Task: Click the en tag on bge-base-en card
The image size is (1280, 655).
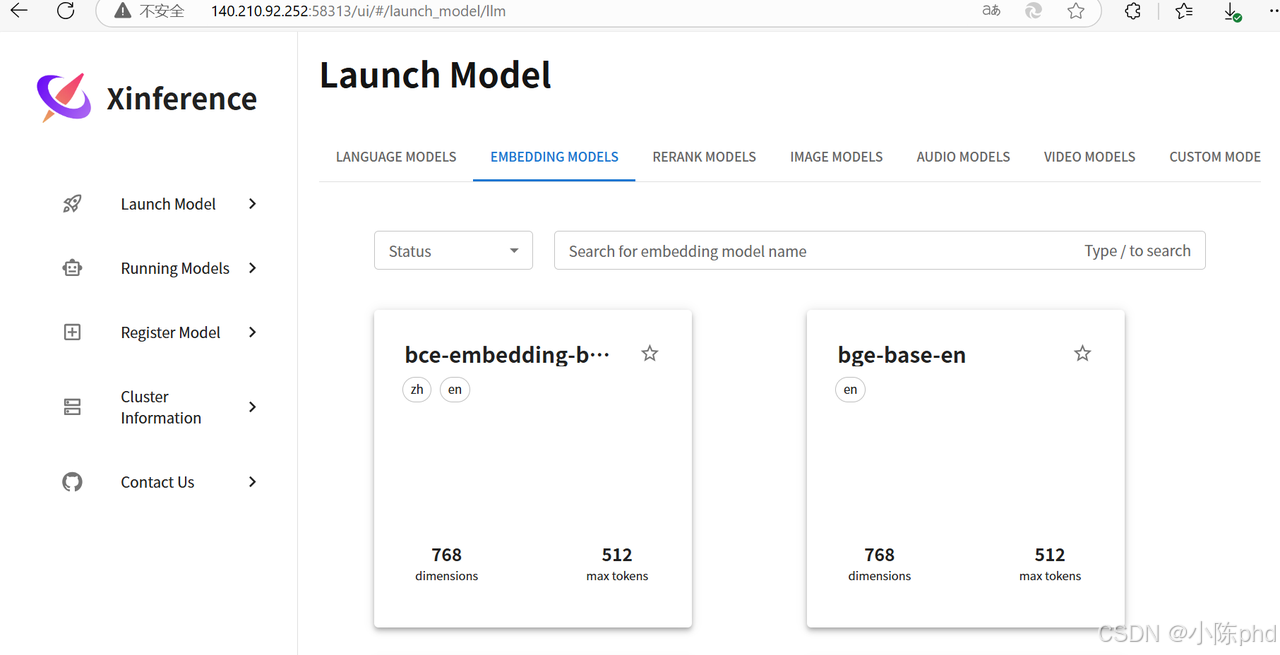Action: tap(850, 389)
